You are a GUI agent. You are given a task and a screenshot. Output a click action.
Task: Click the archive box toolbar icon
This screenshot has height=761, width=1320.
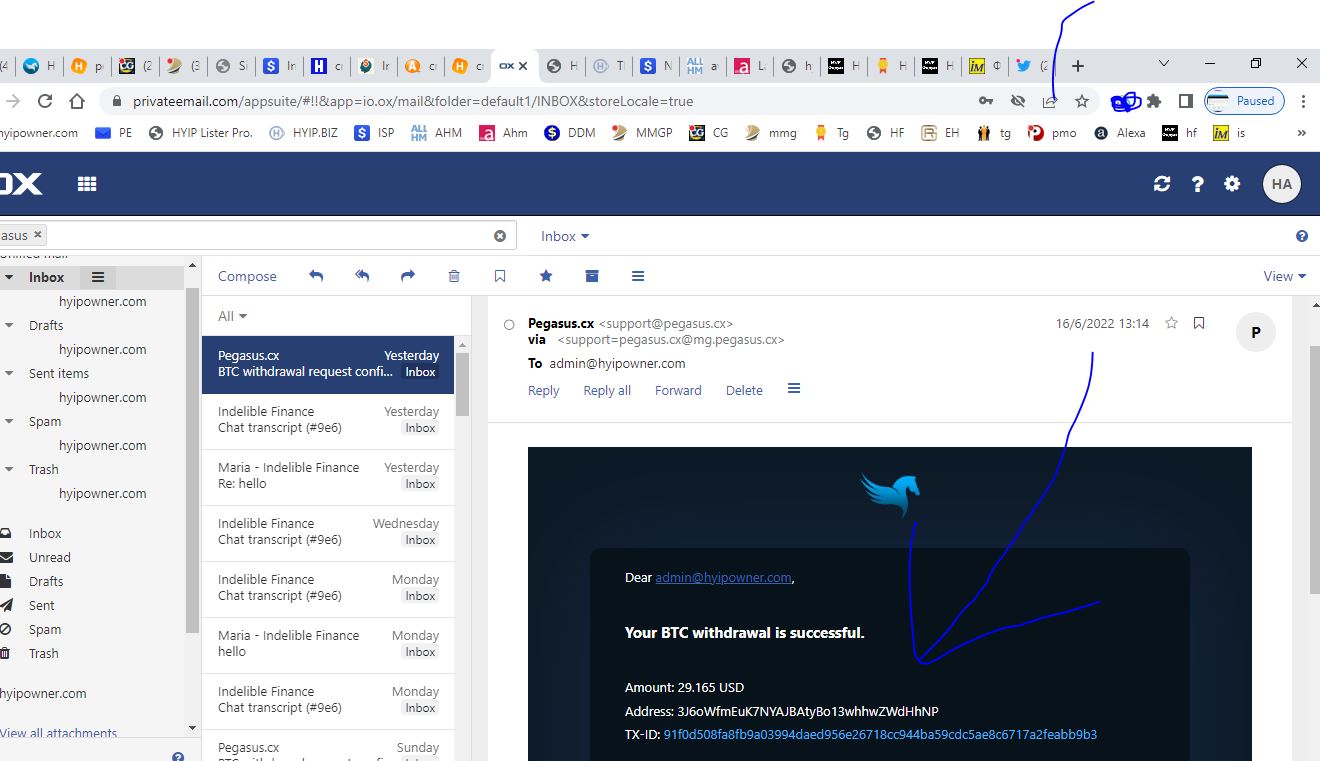point(592,276)
